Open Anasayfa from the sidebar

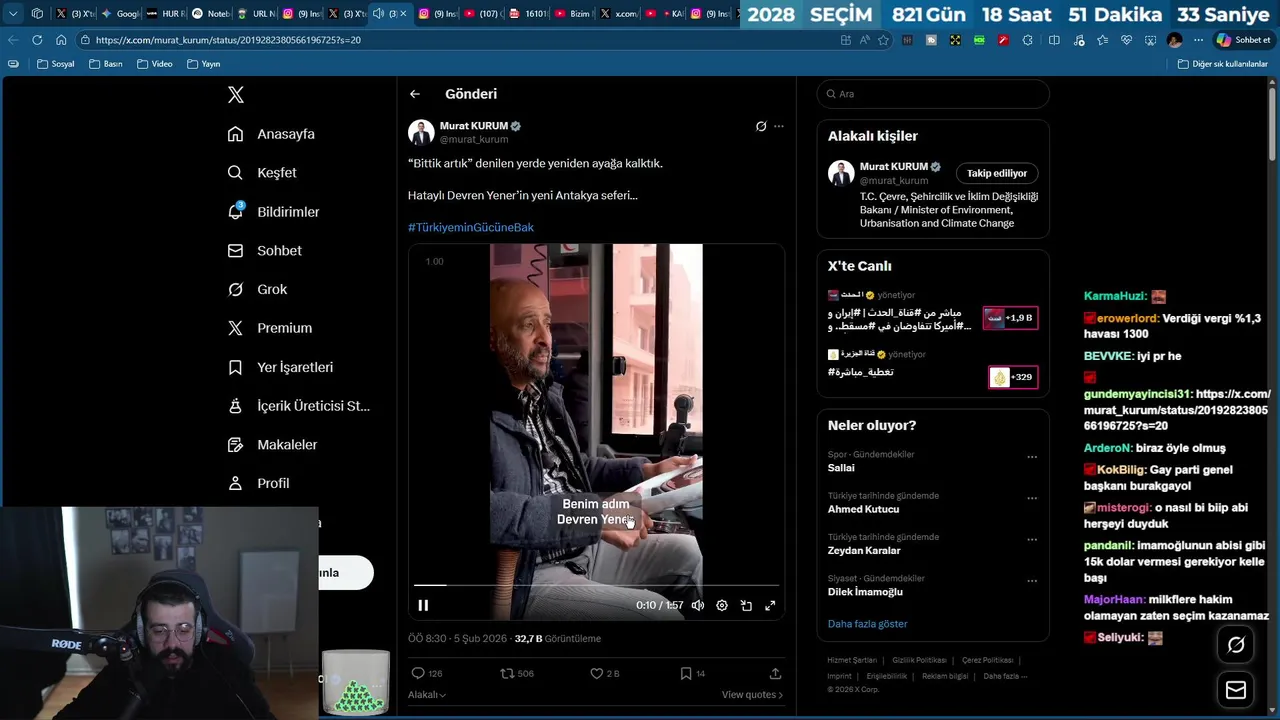(271, 134)
